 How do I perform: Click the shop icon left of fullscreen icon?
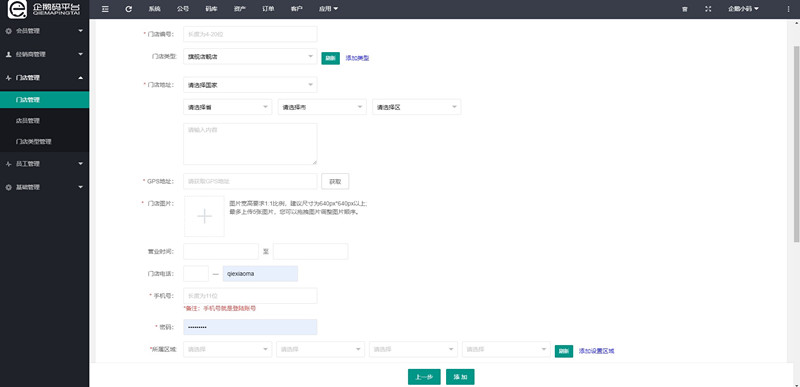pos(684,9)
